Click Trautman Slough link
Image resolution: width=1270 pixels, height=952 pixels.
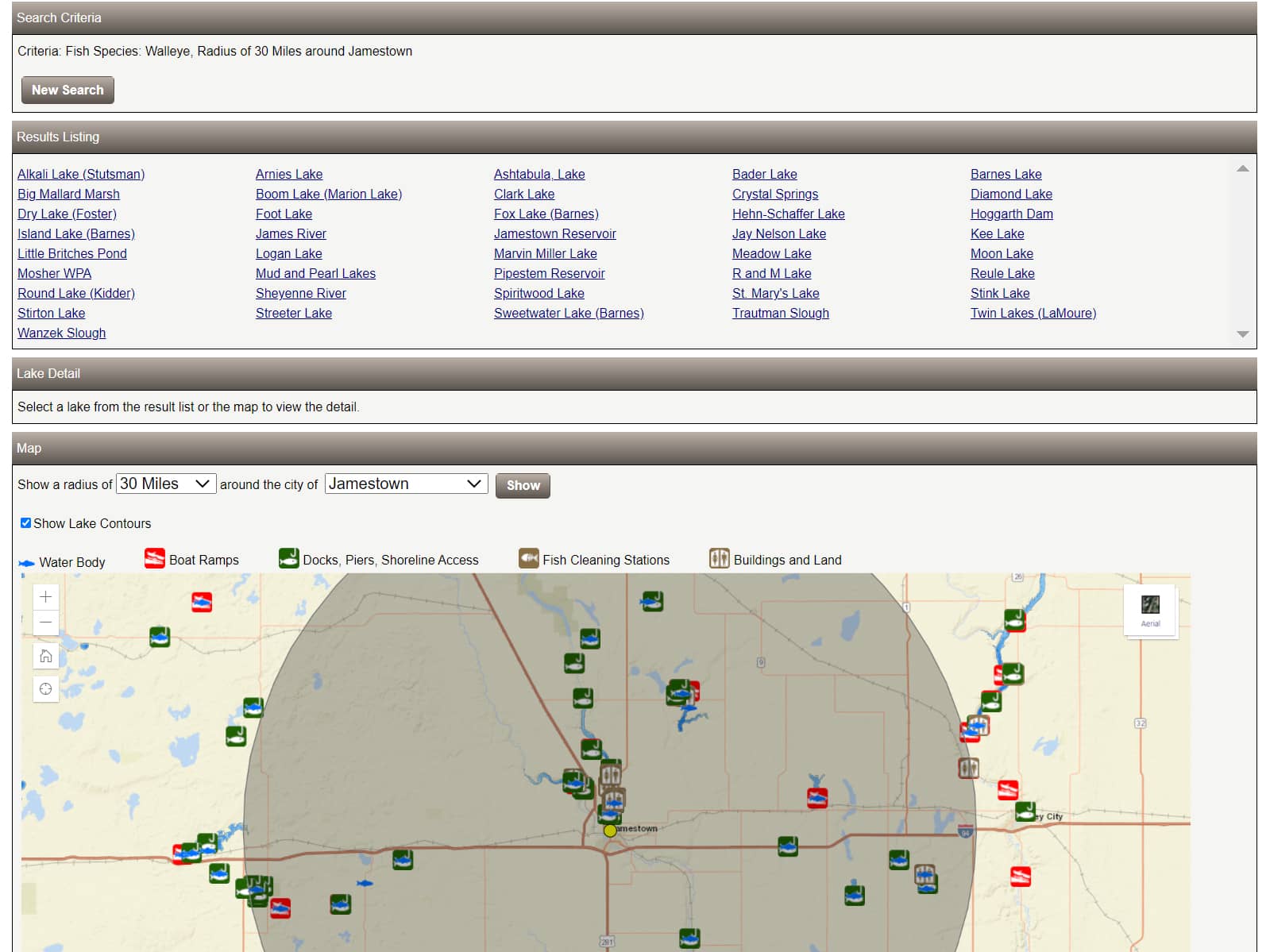point(780,313)
